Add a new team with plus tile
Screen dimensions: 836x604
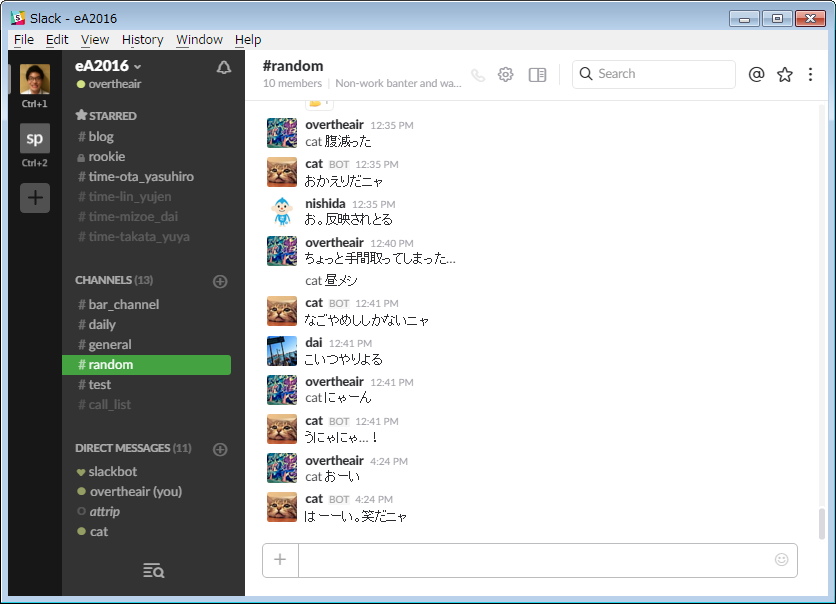click(35, 198)
